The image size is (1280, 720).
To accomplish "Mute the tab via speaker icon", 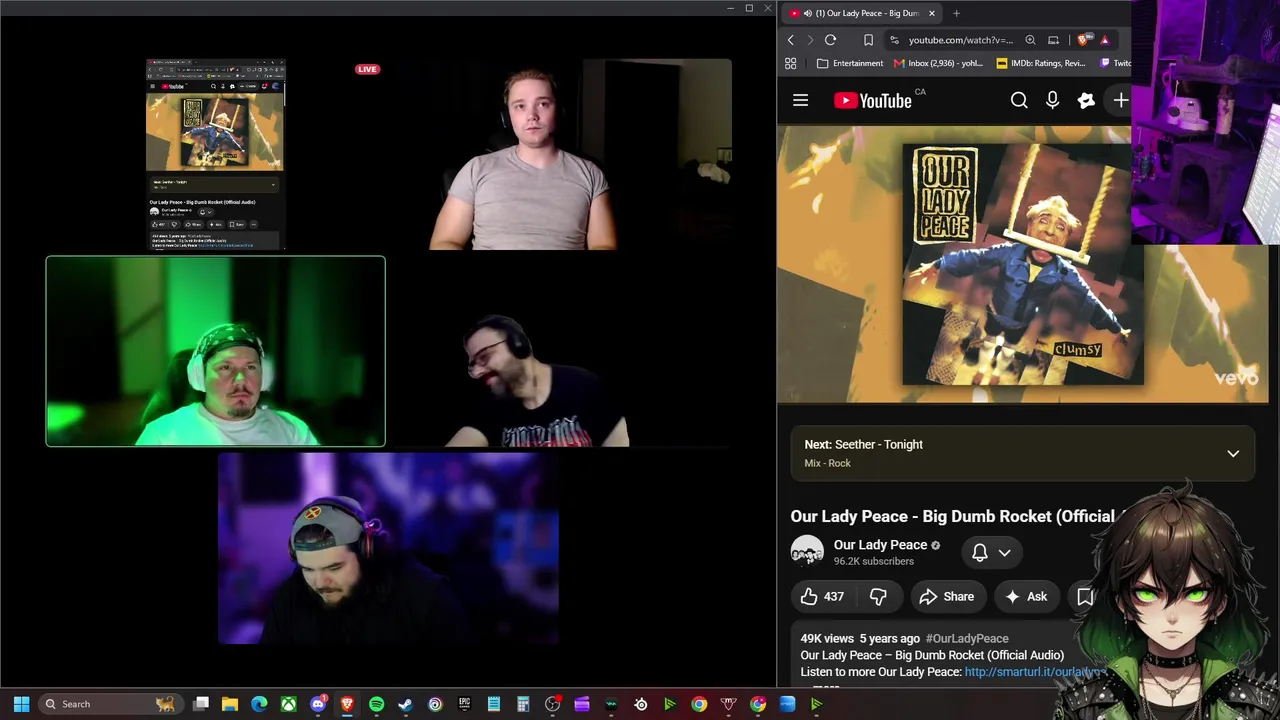I will coord(807,13).
